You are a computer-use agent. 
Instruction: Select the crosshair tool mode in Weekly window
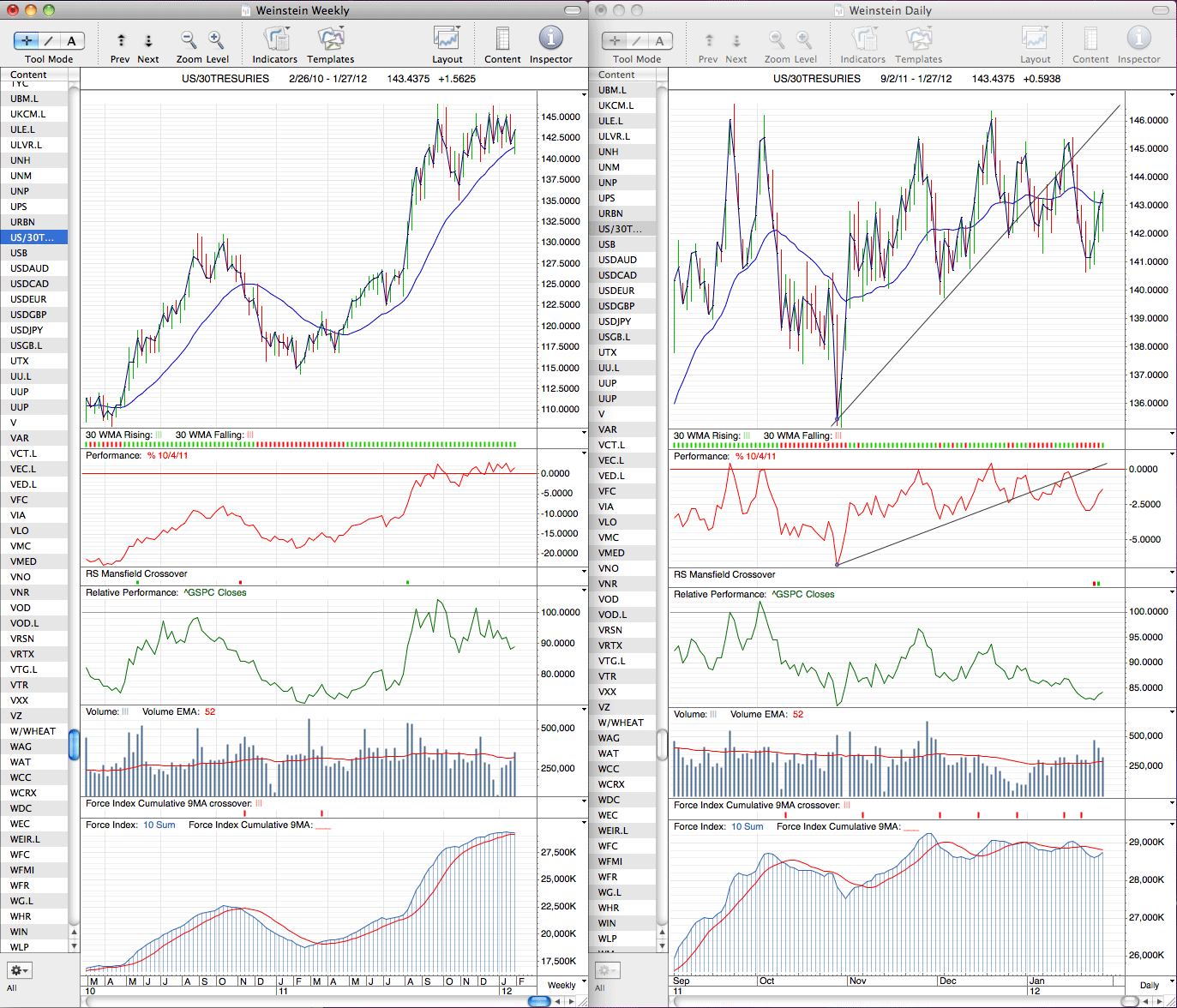tap(27, 40)
